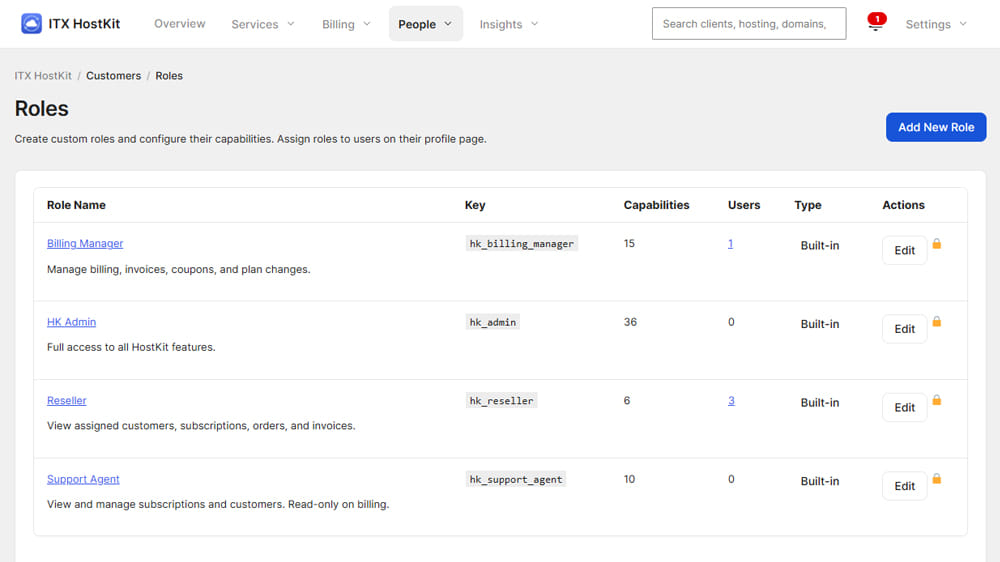
Task: Click the hk_support_agent key
Action: (516, 479)
